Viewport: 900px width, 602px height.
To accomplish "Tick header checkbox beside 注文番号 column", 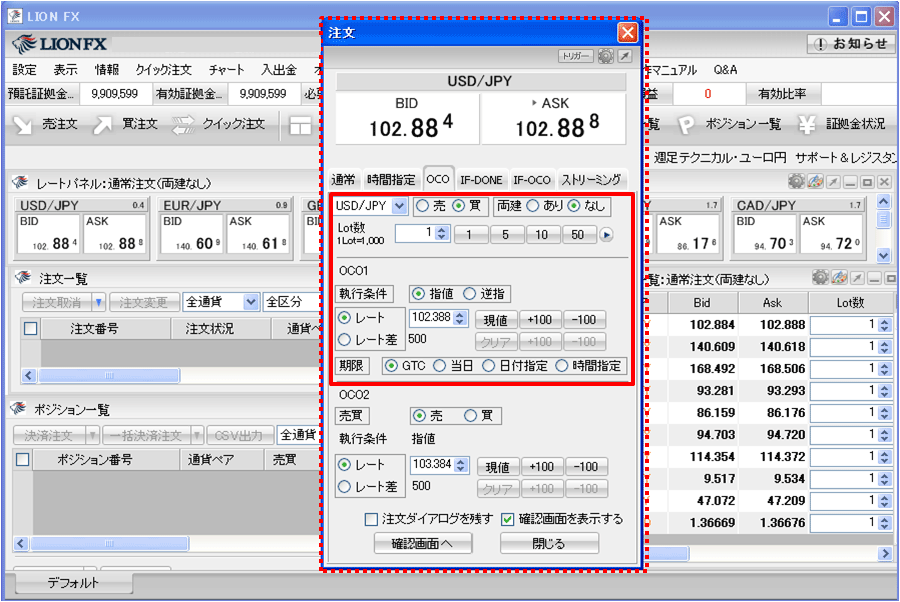I will 30,328.
